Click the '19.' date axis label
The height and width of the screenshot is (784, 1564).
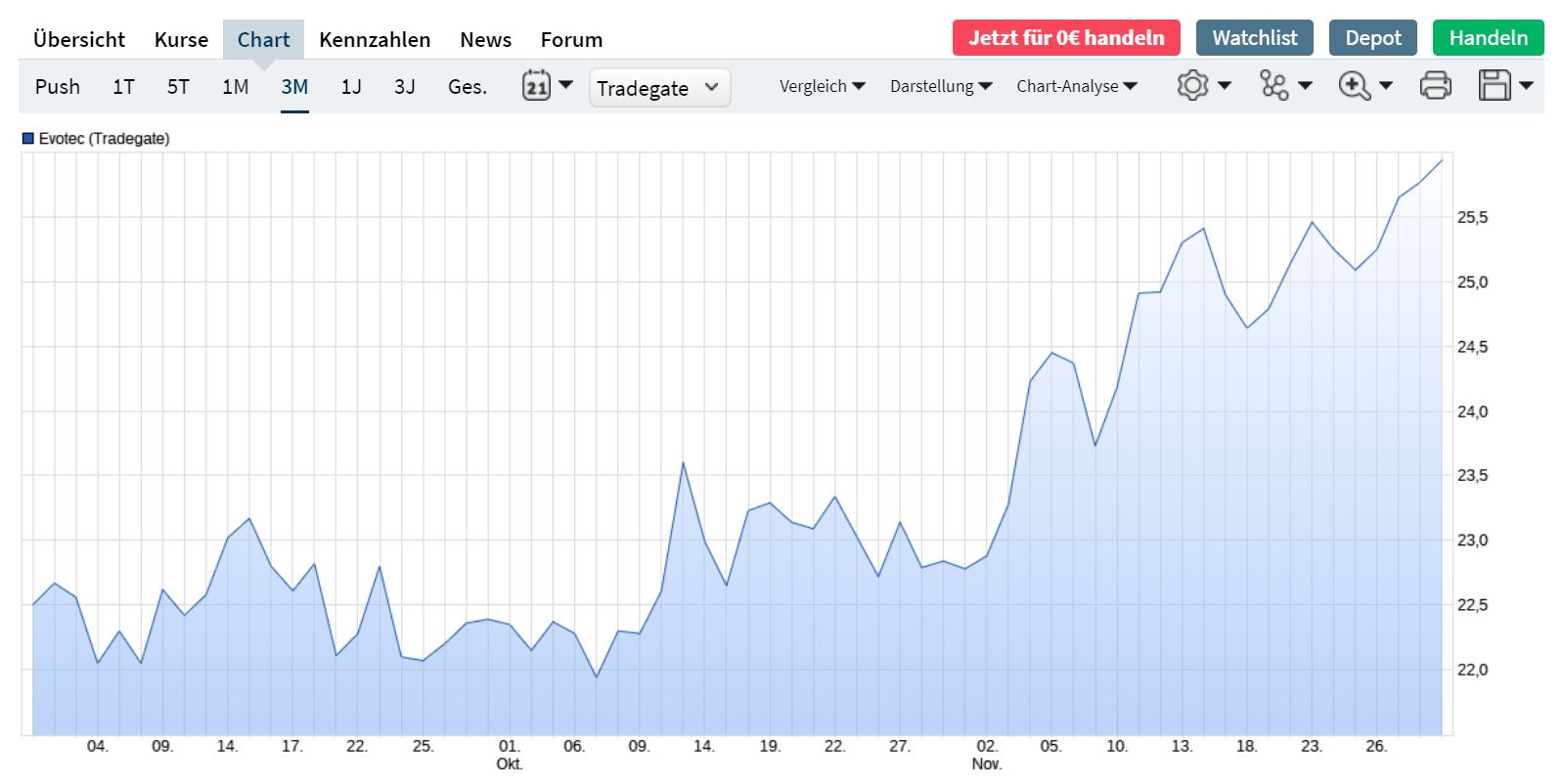770,746
